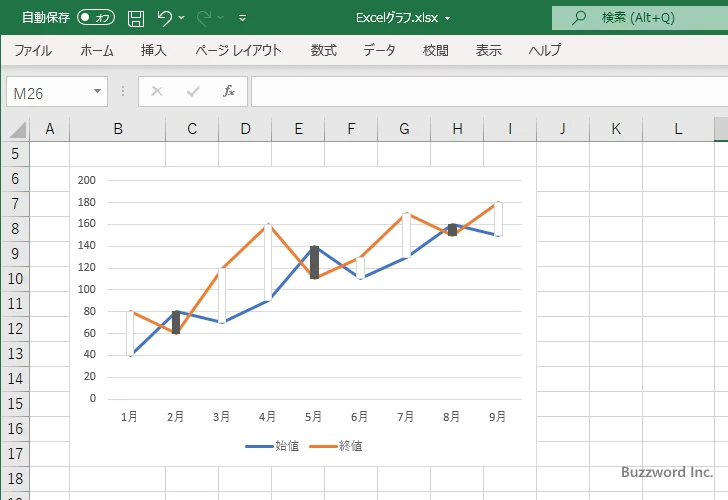Select the dark down-bar at 5月

pos(314,262)
